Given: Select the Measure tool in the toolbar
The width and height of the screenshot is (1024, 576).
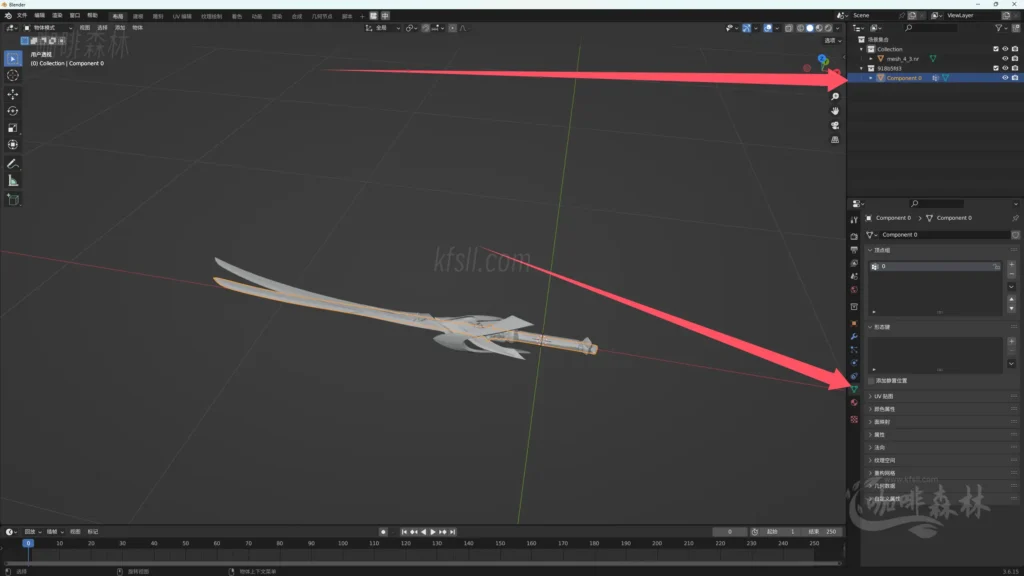Looking at the screenshot, I should click(13, 181).
